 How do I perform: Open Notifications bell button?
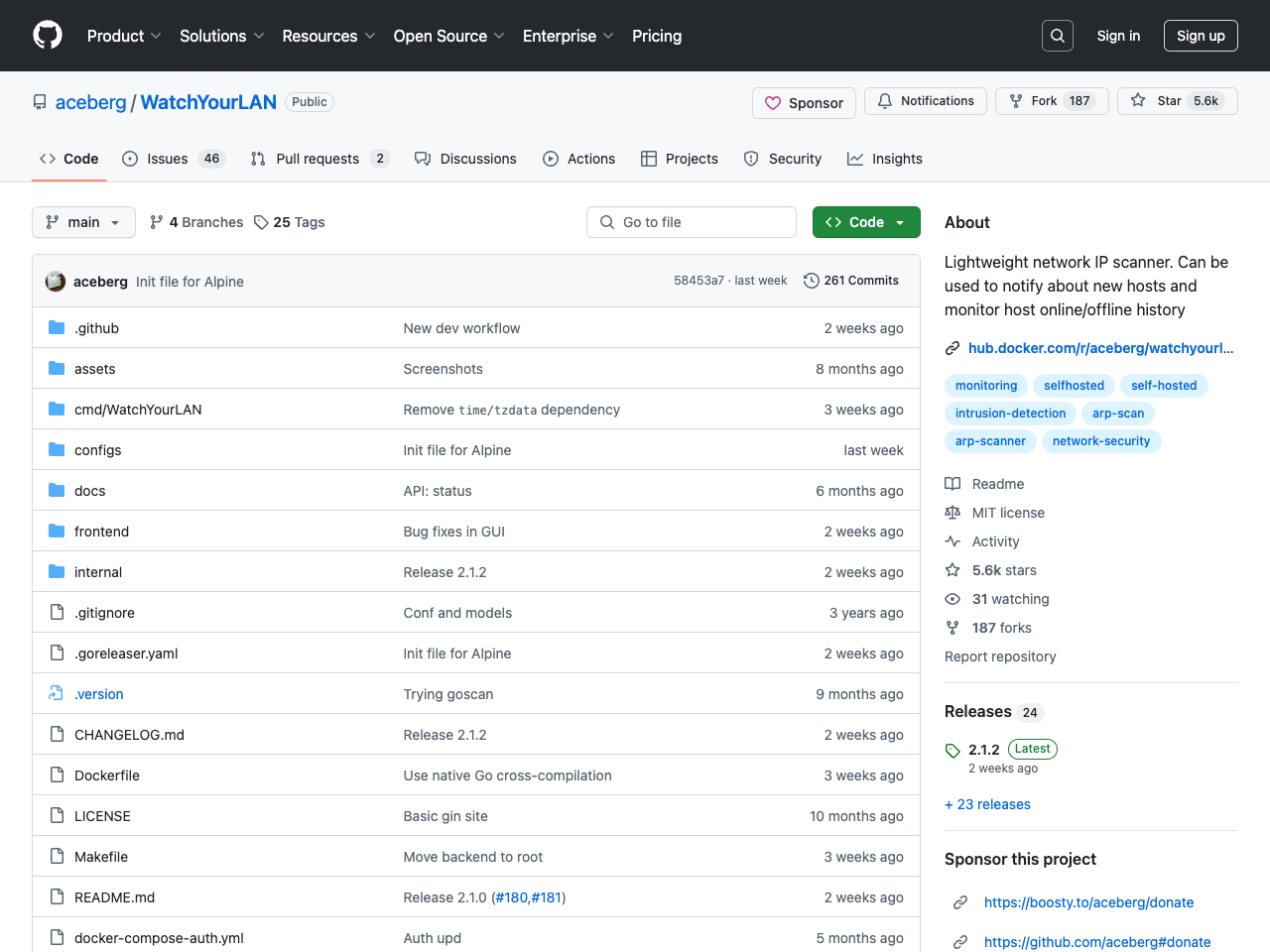point(926,101)
